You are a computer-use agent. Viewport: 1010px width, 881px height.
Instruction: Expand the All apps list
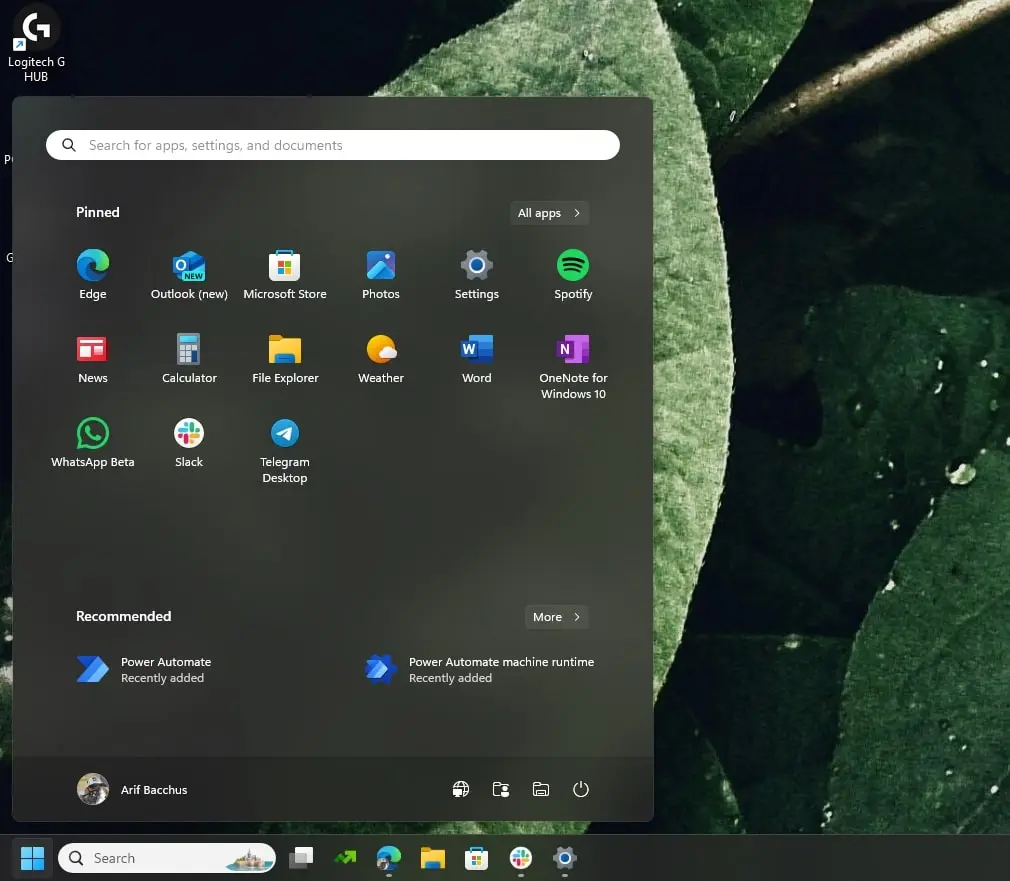(x=548, y=213)
